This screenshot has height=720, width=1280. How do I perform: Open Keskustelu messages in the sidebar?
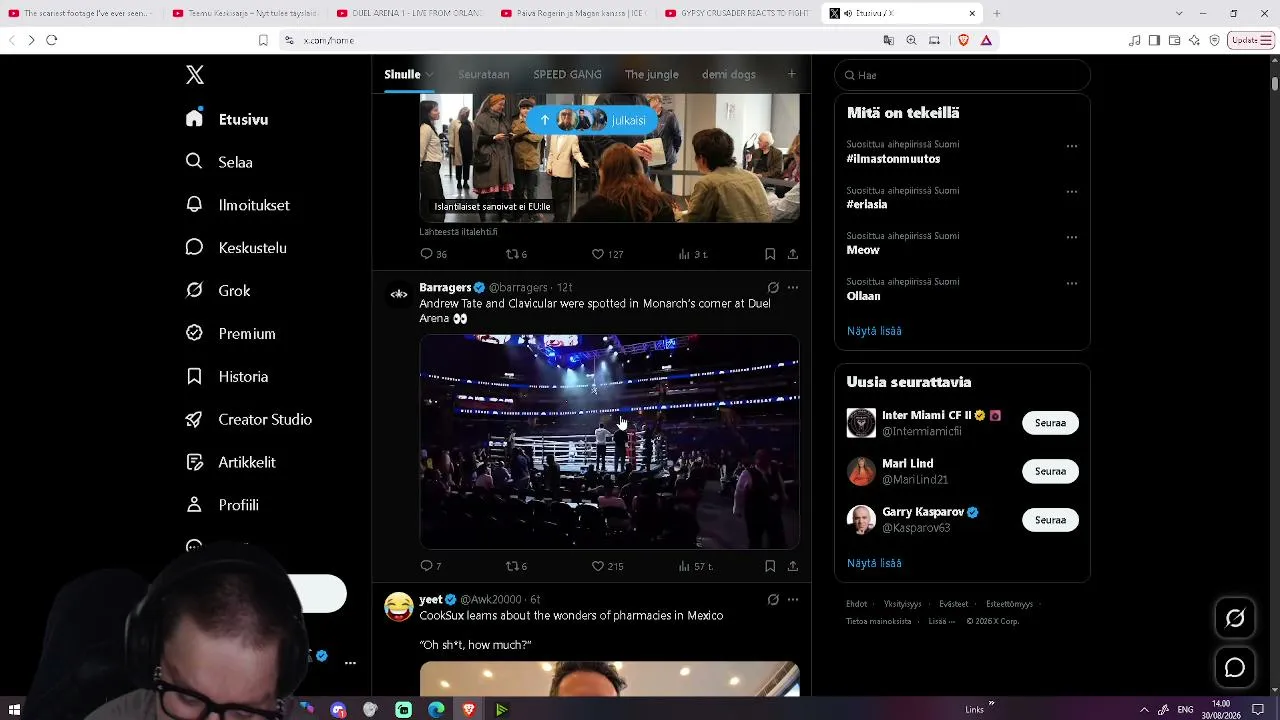[x=236, y=248]
